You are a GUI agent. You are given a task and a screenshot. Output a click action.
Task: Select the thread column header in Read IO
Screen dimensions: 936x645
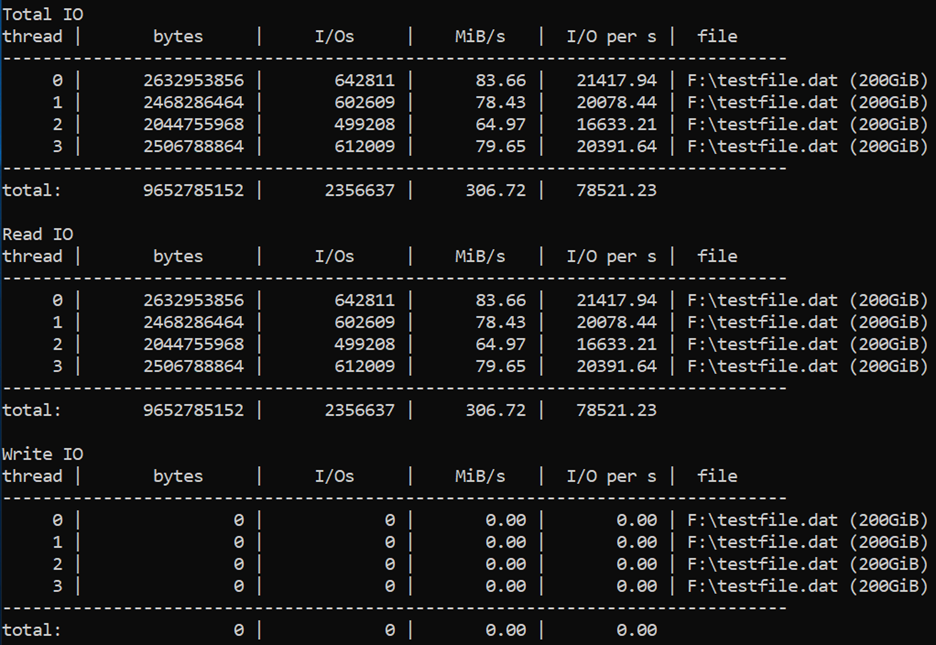(33, 256)
